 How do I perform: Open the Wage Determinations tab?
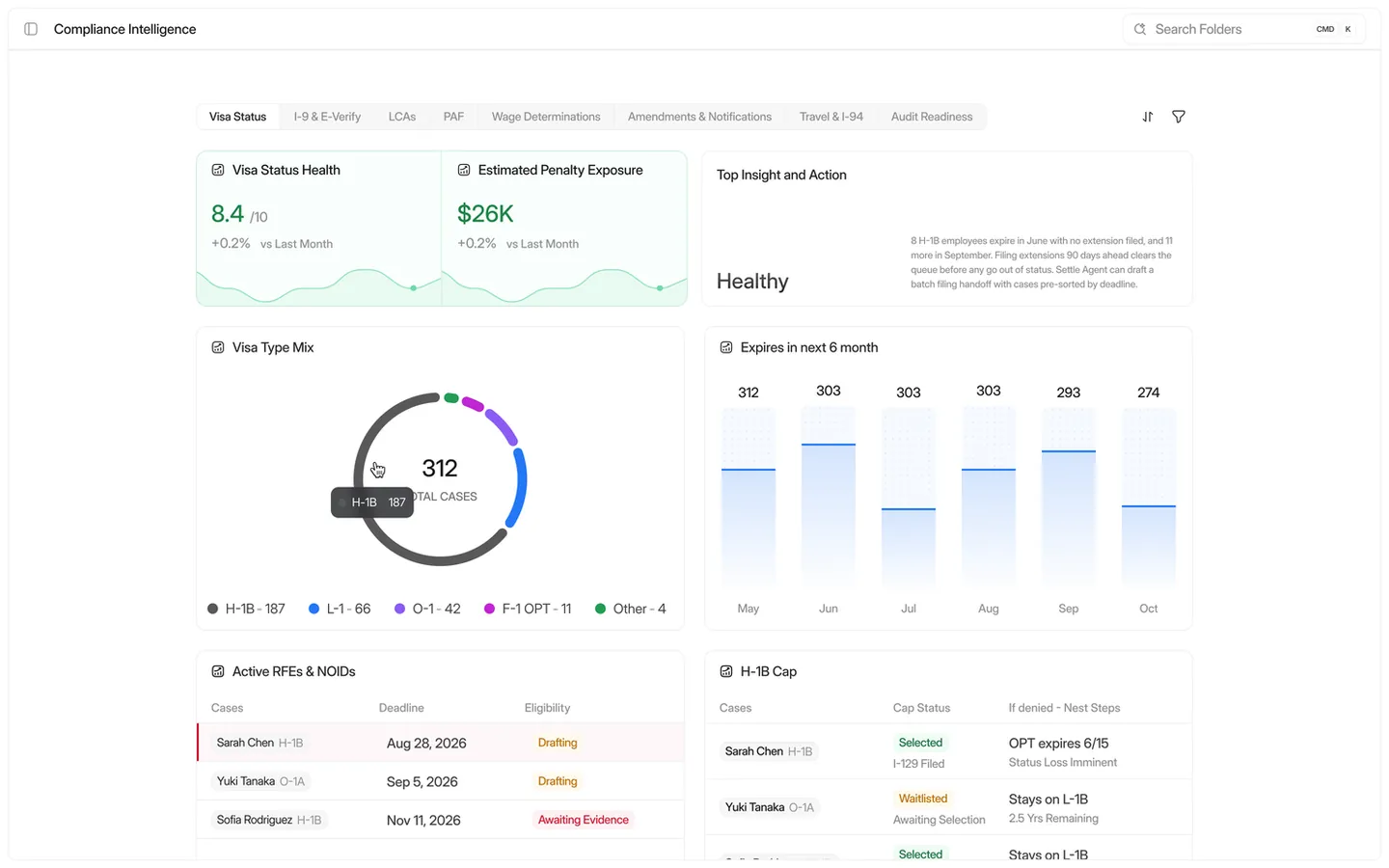click(x=546, y=117)
